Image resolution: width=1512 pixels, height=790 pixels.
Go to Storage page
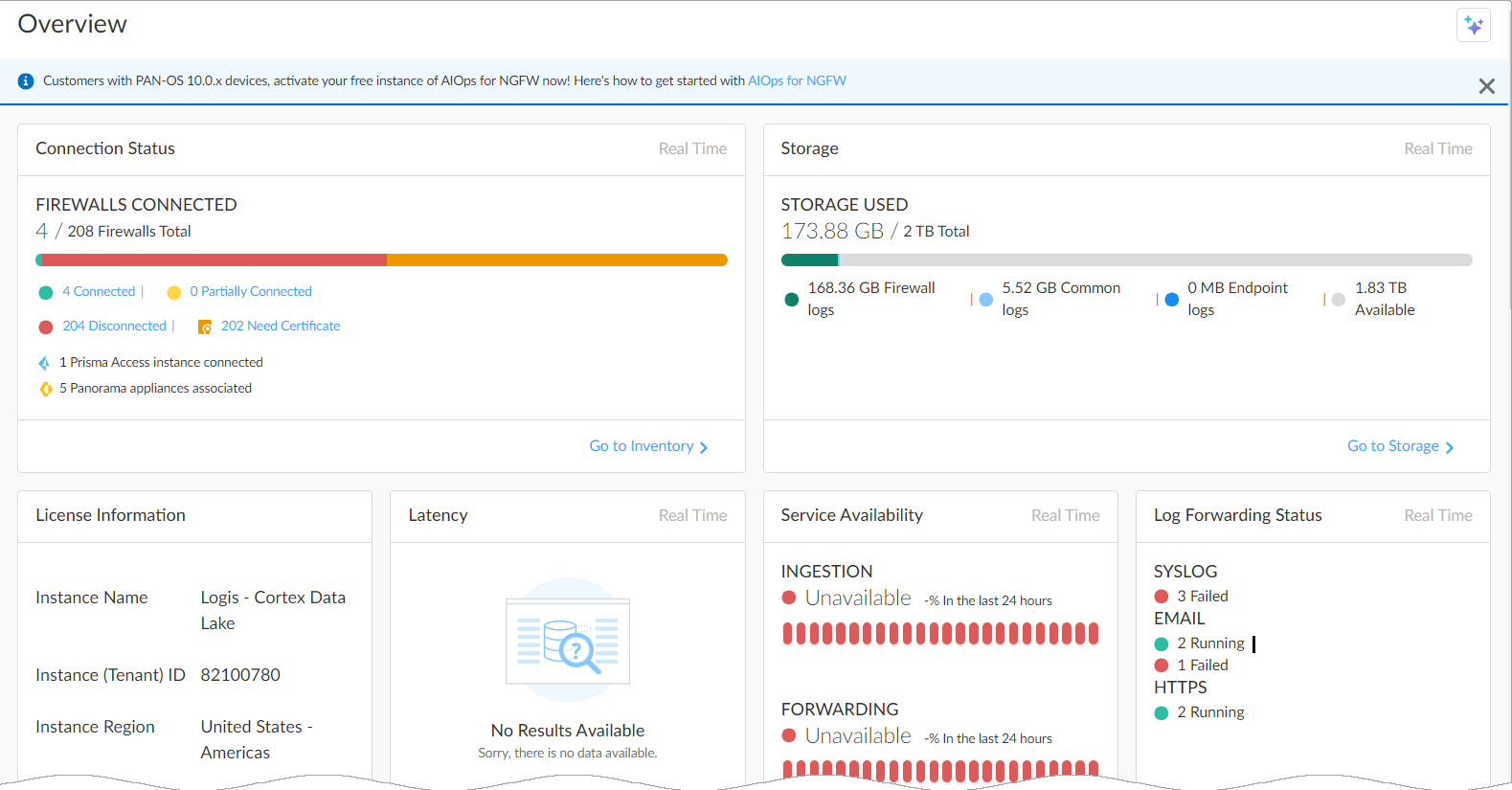pos(1399,447)
